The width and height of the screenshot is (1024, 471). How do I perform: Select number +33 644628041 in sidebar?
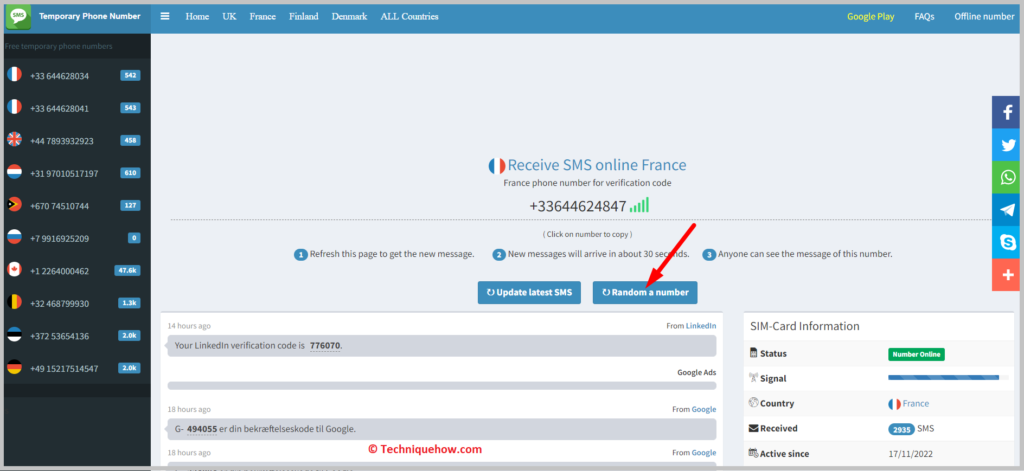click(x=59, y=108)
